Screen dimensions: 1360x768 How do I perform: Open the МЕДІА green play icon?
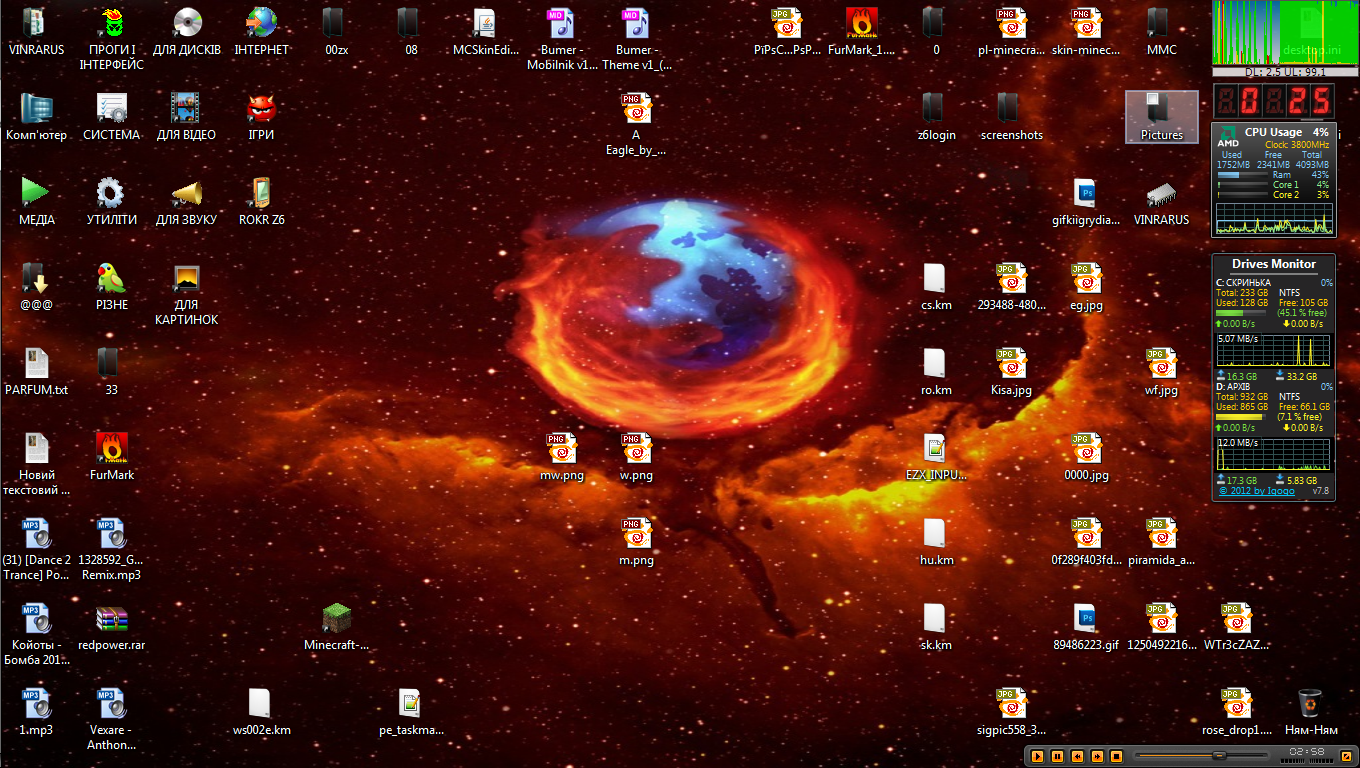[x=36, y=202]
